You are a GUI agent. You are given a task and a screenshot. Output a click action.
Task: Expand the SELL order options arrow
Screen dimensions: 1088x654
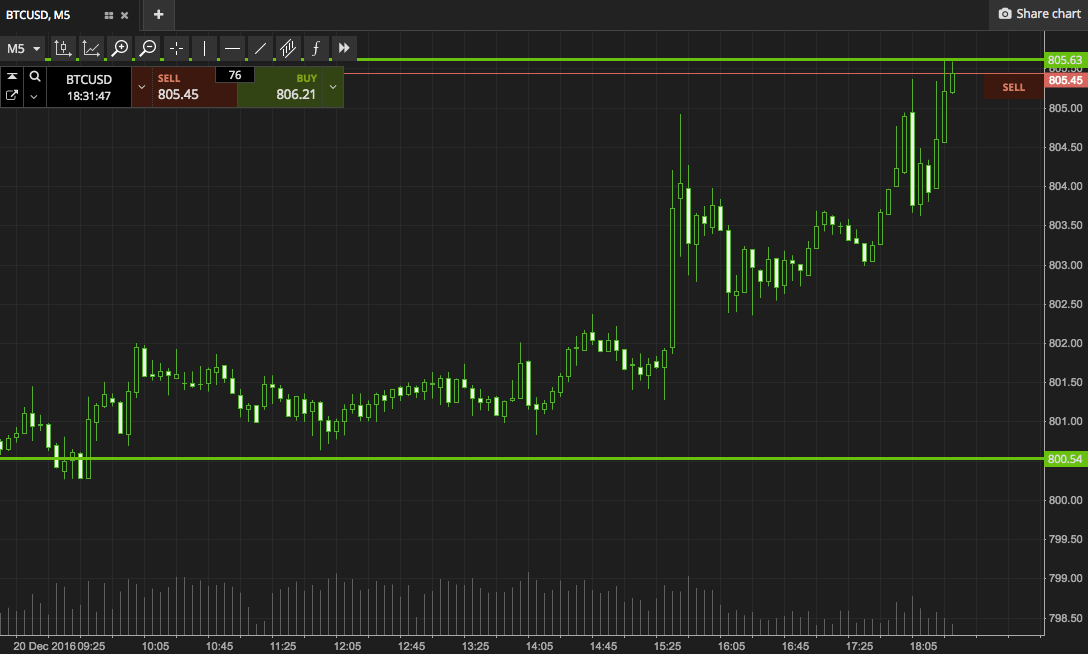tap(141, 87)
